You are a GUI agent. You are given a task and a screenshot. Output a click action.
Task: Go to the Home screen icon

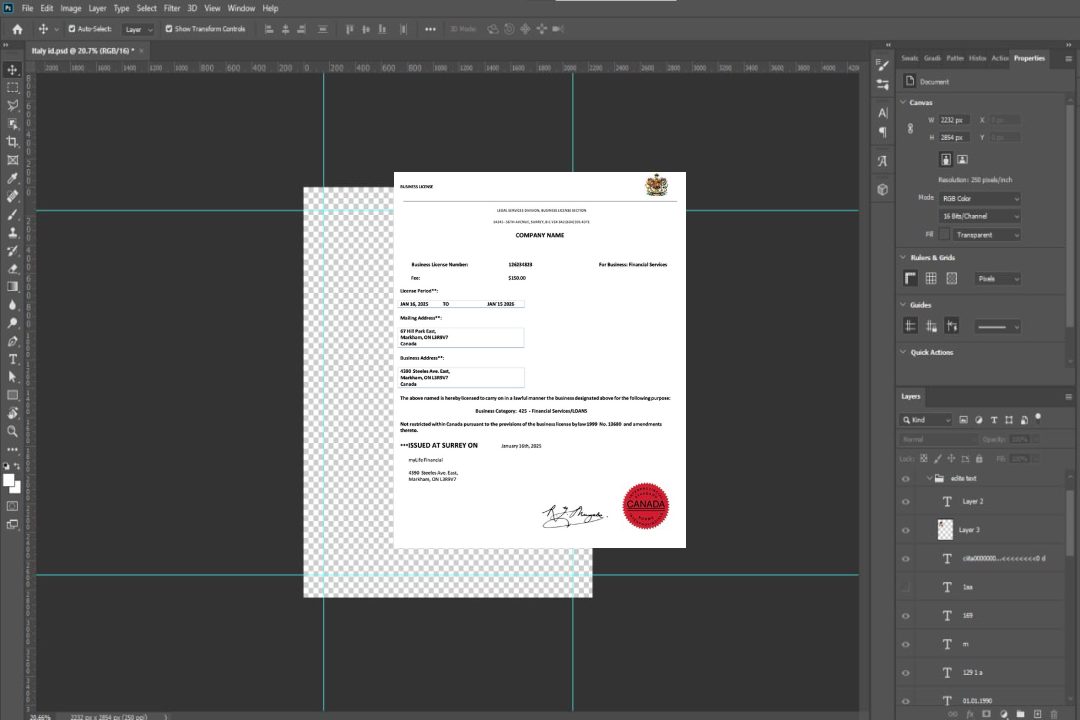[17, 29]
